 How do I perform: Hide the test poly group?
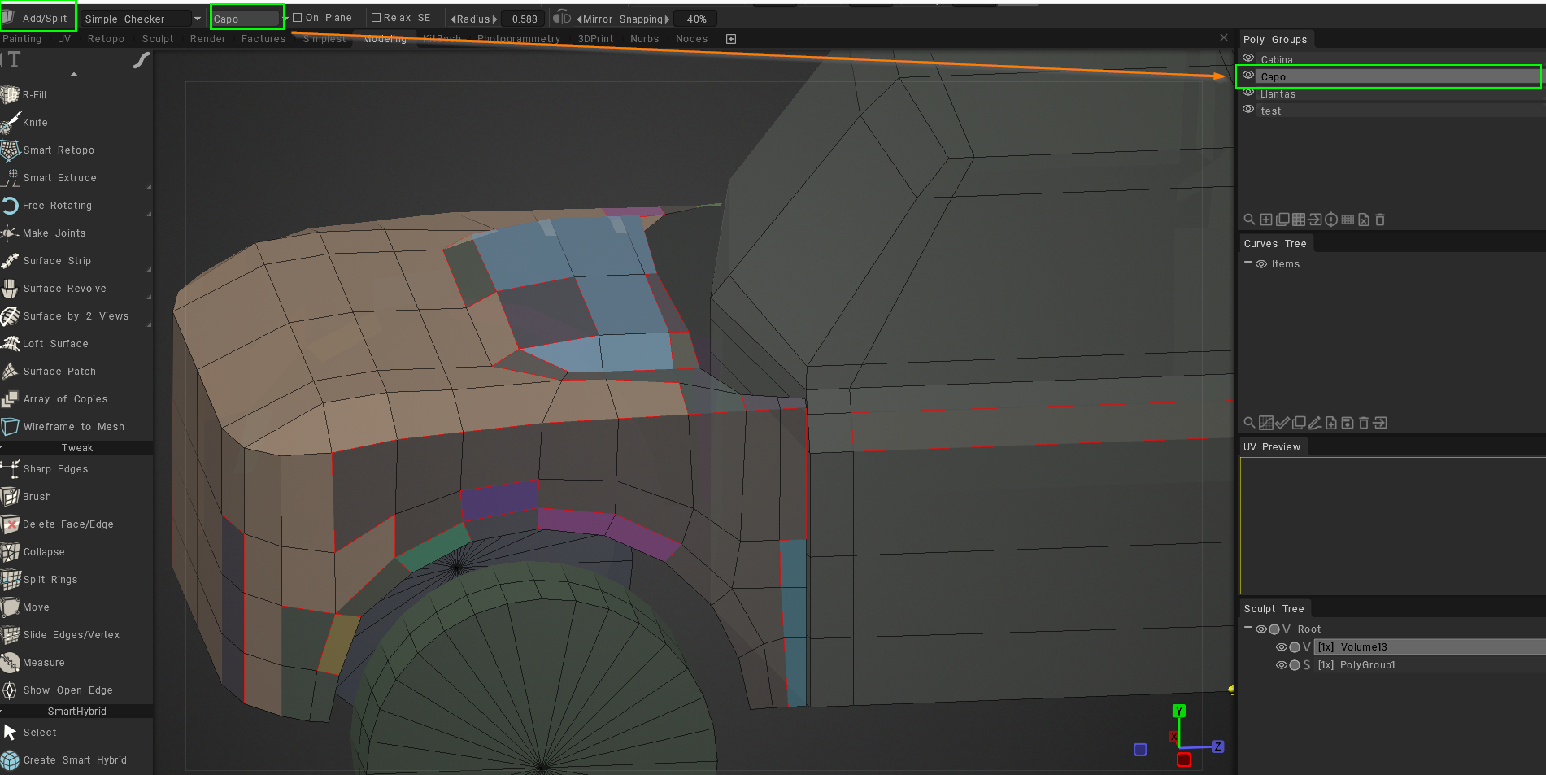pos(1249,110)
